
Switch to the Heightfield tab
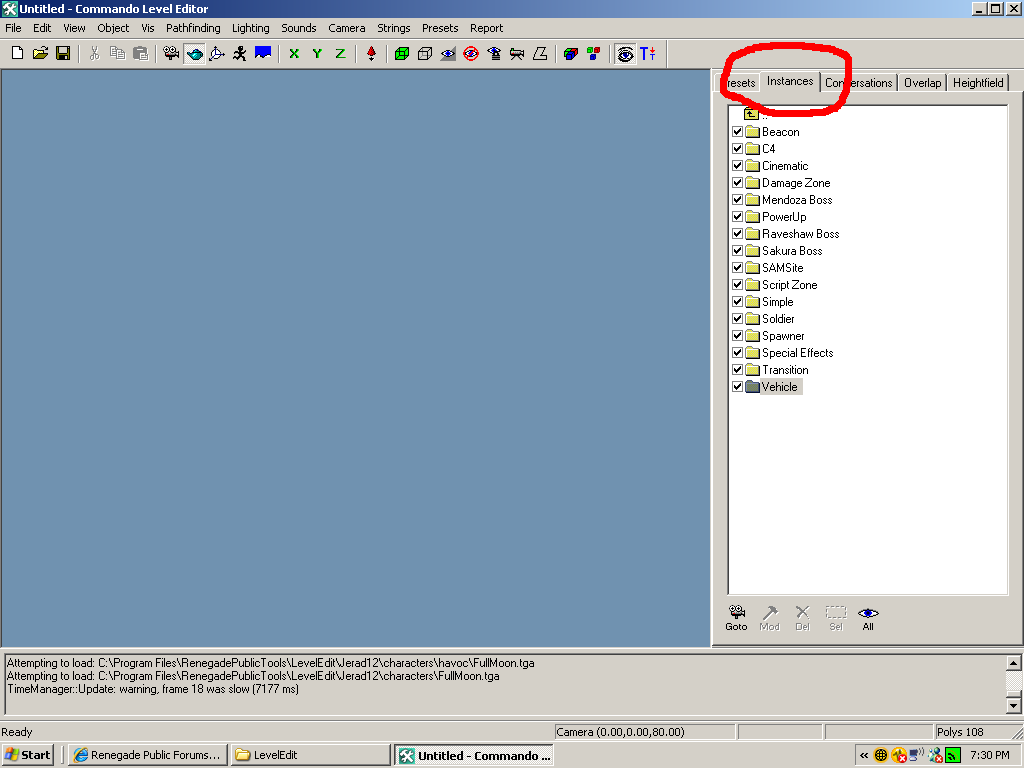point(977,83)
